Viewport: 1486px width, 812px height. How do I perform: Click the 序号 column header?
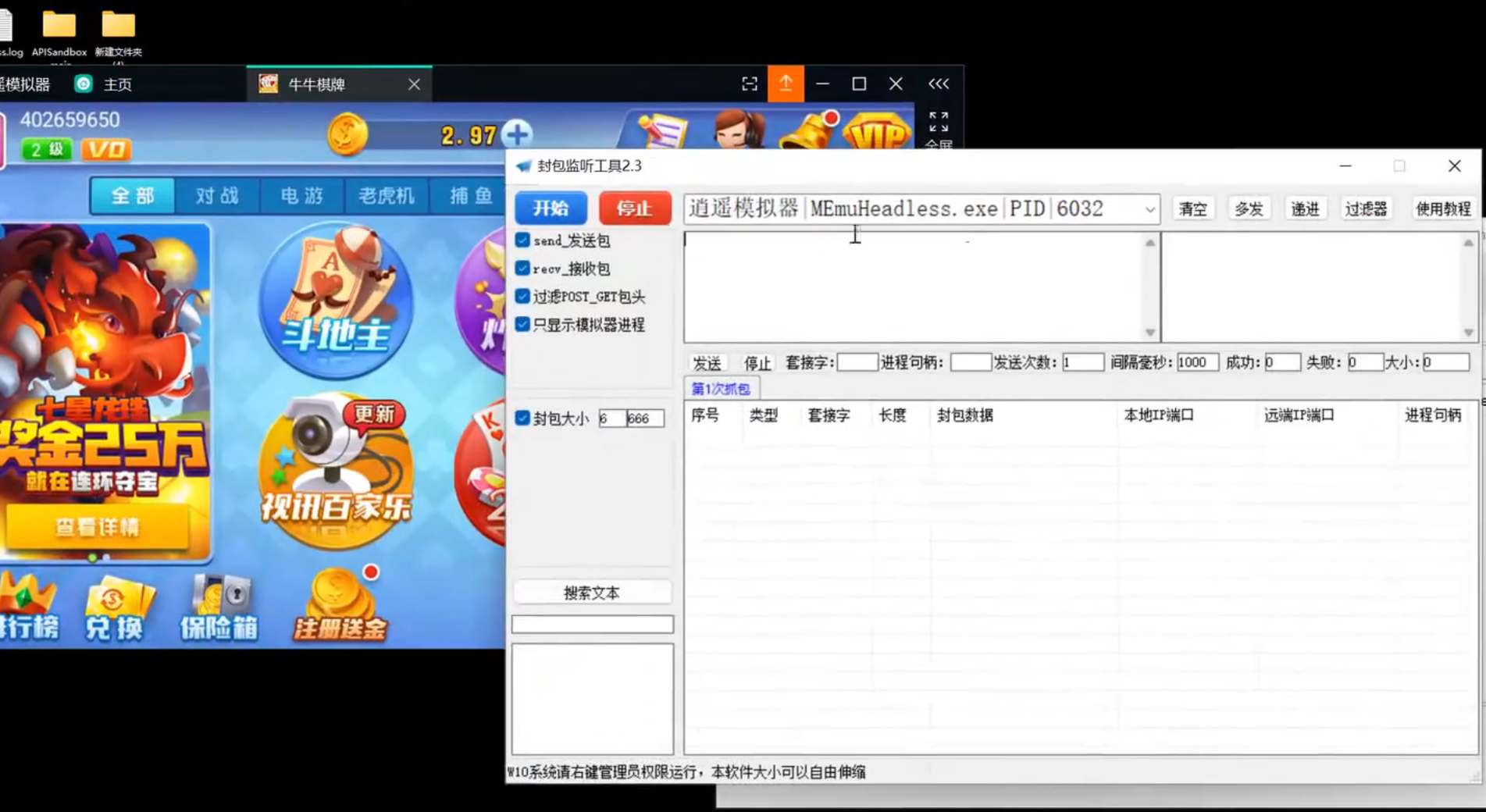(705, 415)
